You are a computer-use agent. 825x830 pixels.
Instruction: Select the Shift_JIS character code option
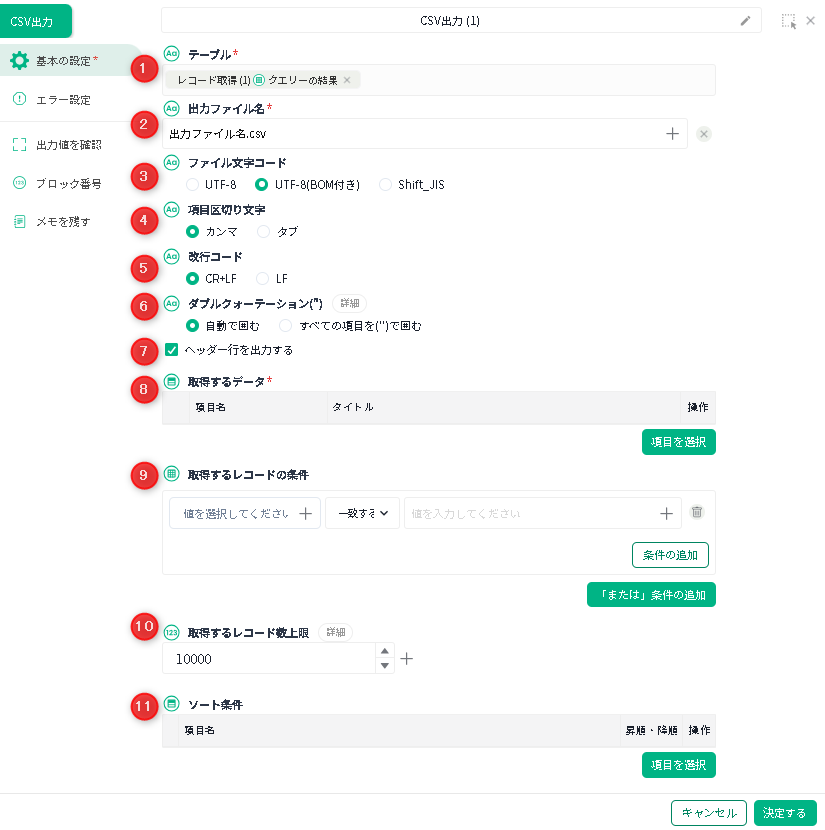click(385, 184)
